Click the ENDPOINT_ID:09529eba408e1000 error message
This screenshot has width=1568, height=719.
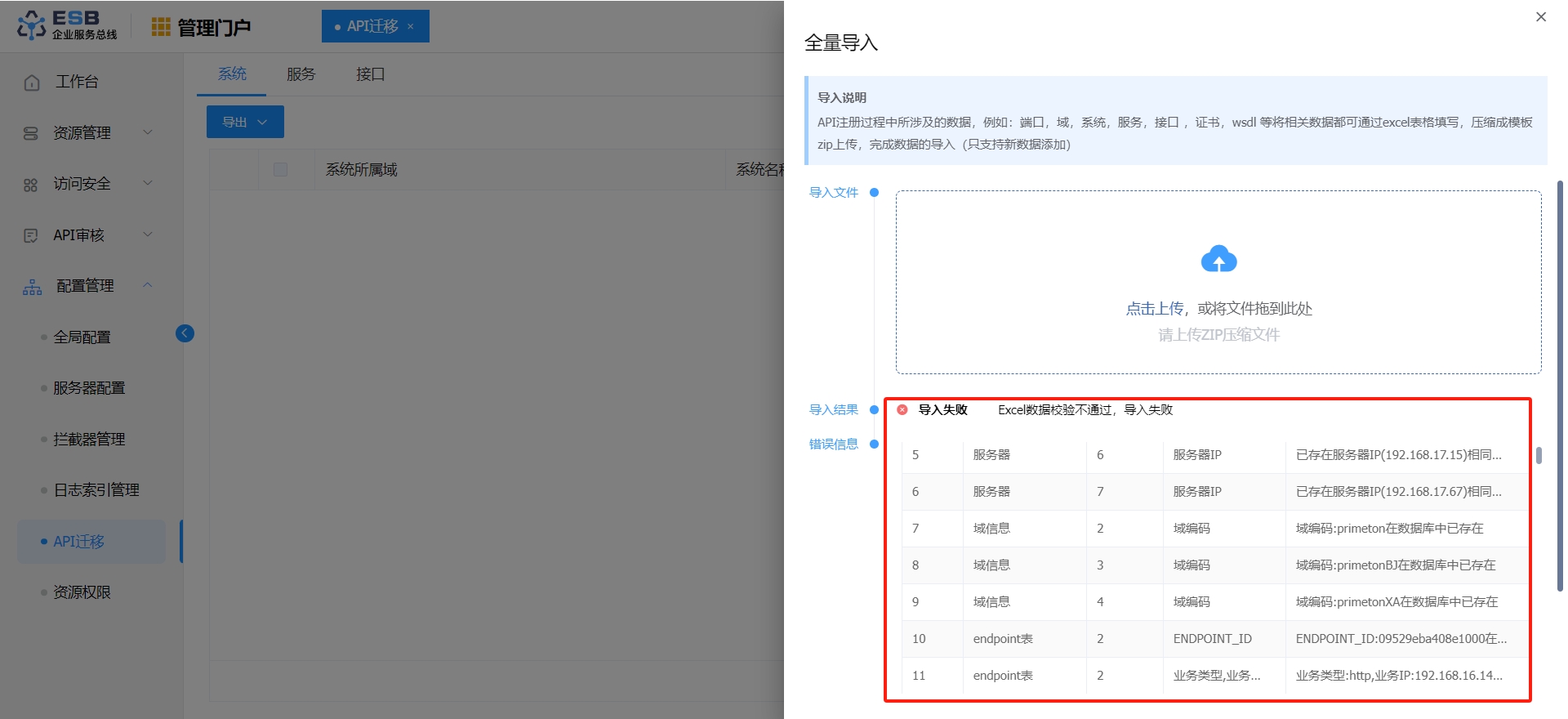click(x=1401, y=639)
